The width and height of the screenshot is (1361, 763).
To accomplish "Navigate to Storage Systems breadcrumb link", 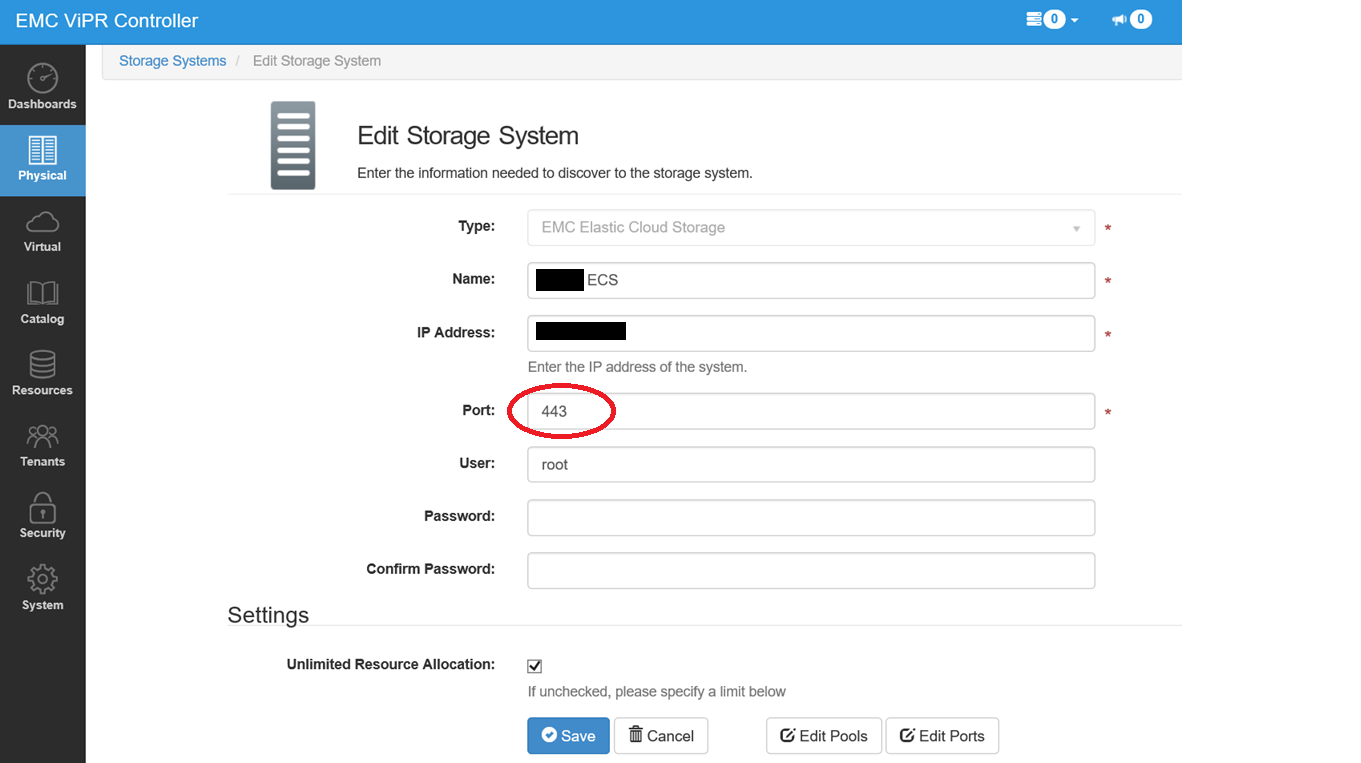I will [172, 61].
